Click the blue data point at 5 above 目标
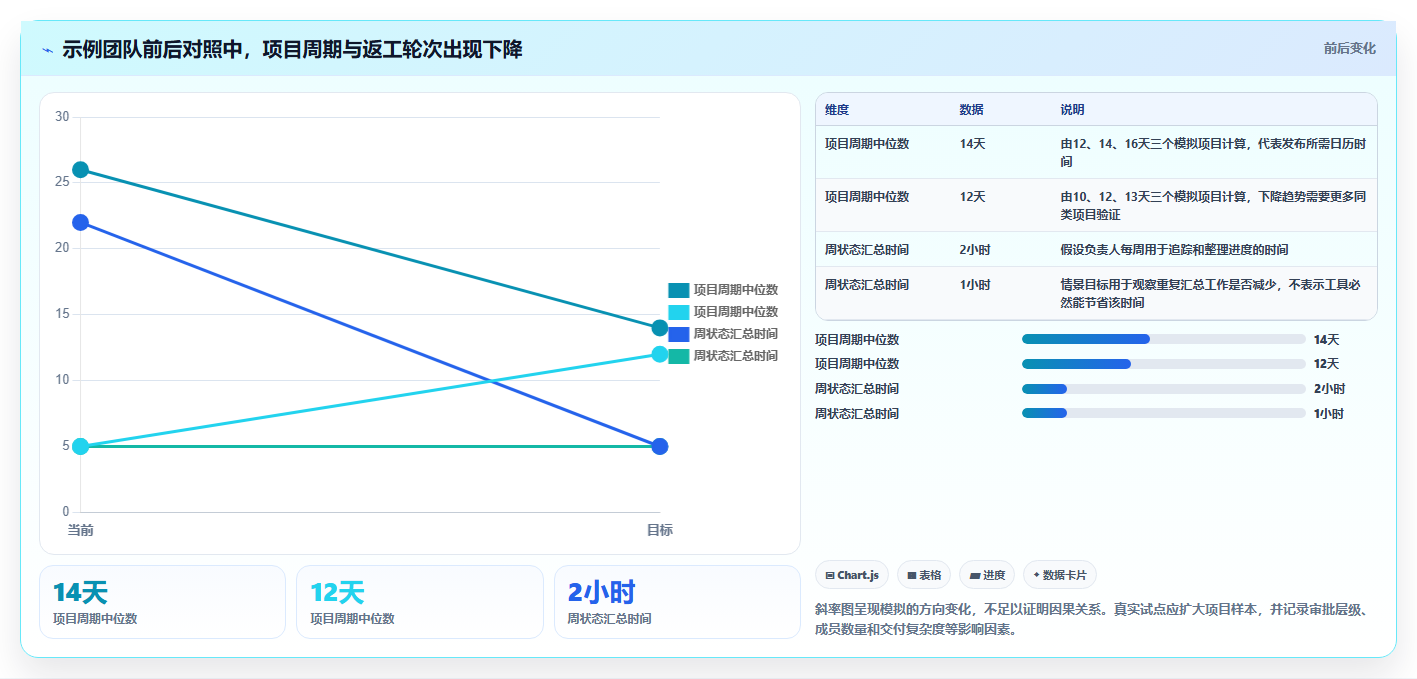This screenshot has width=1417, height=679. tap(660, 446)
